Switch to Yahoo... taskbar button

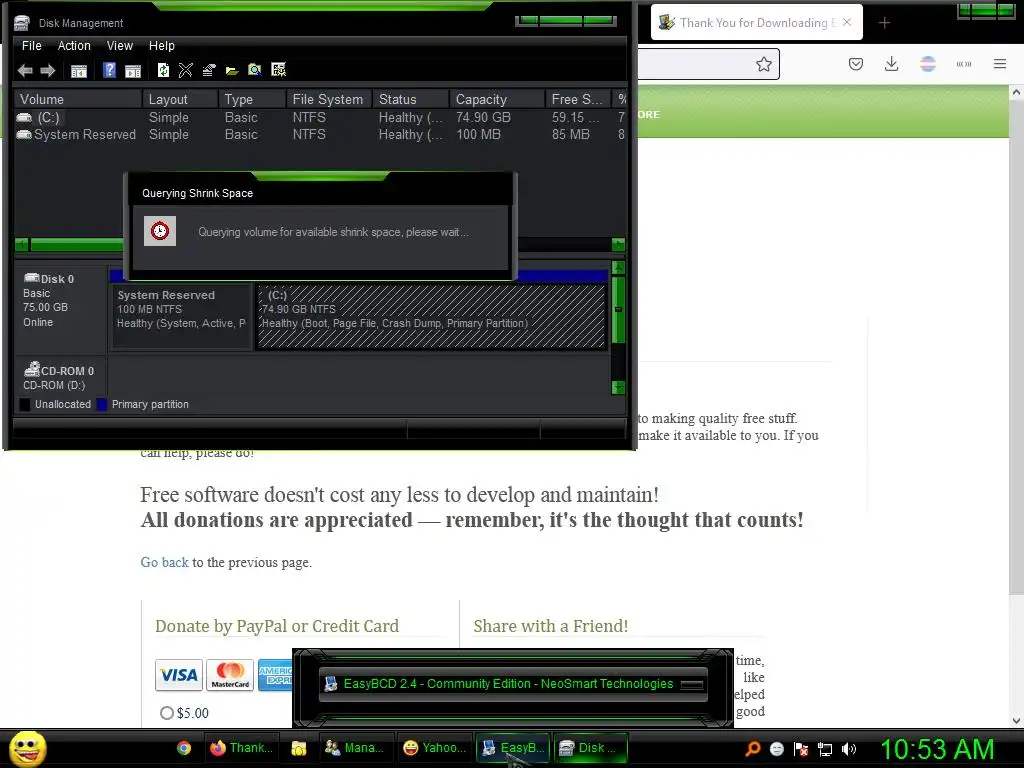click(x=435, y=748)
